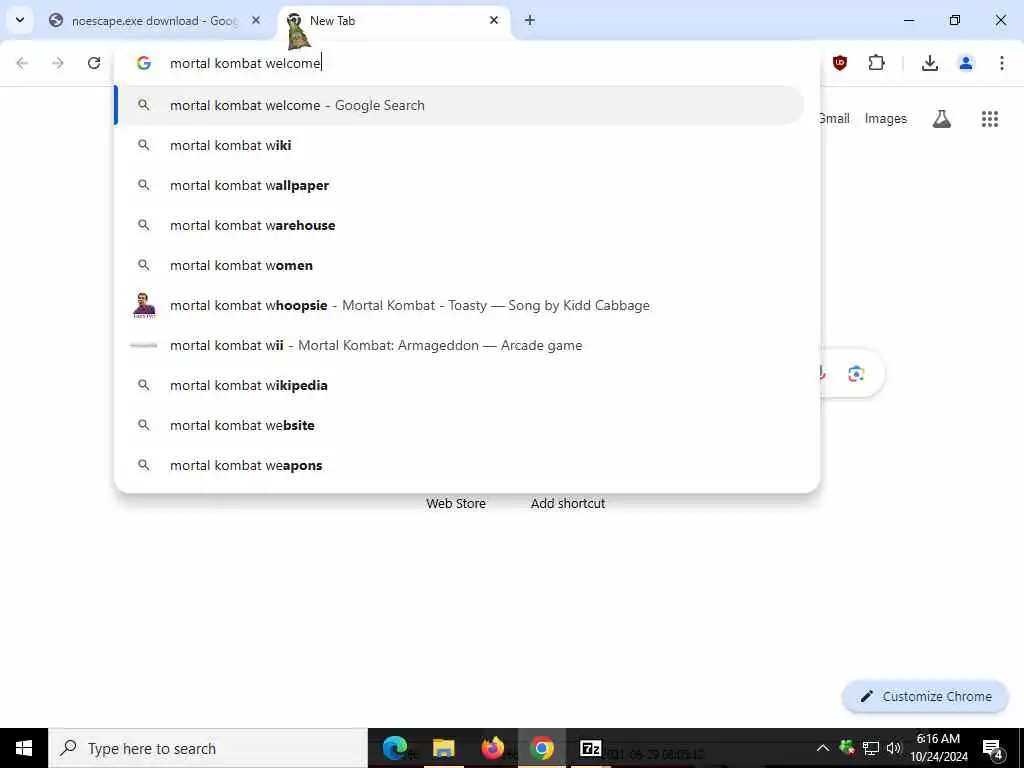The height and width of the screenshot is (768, 1024).
Task: Show hidden system tray icons
Action: 823,748
